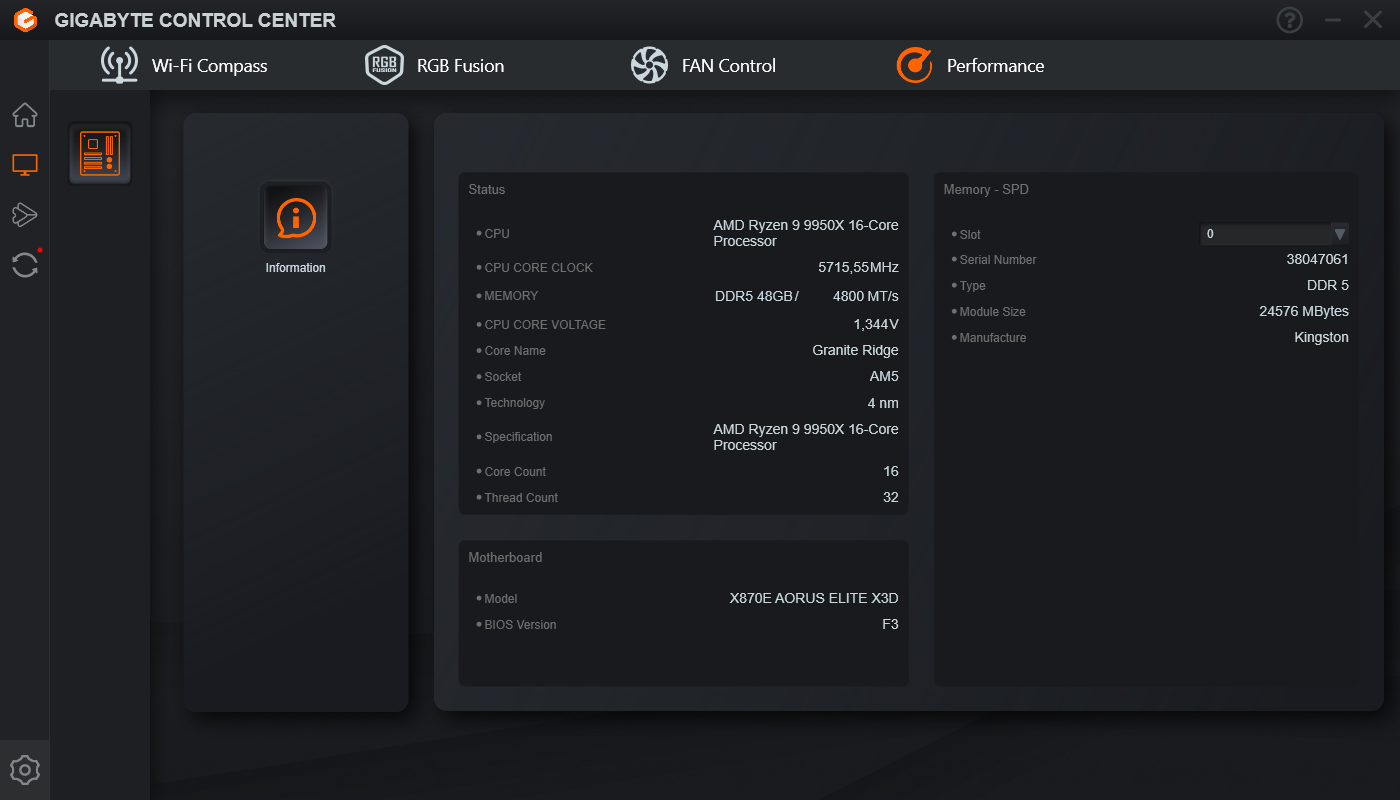Click the Module Size label
1400x800 pixels.
[993, 312]
